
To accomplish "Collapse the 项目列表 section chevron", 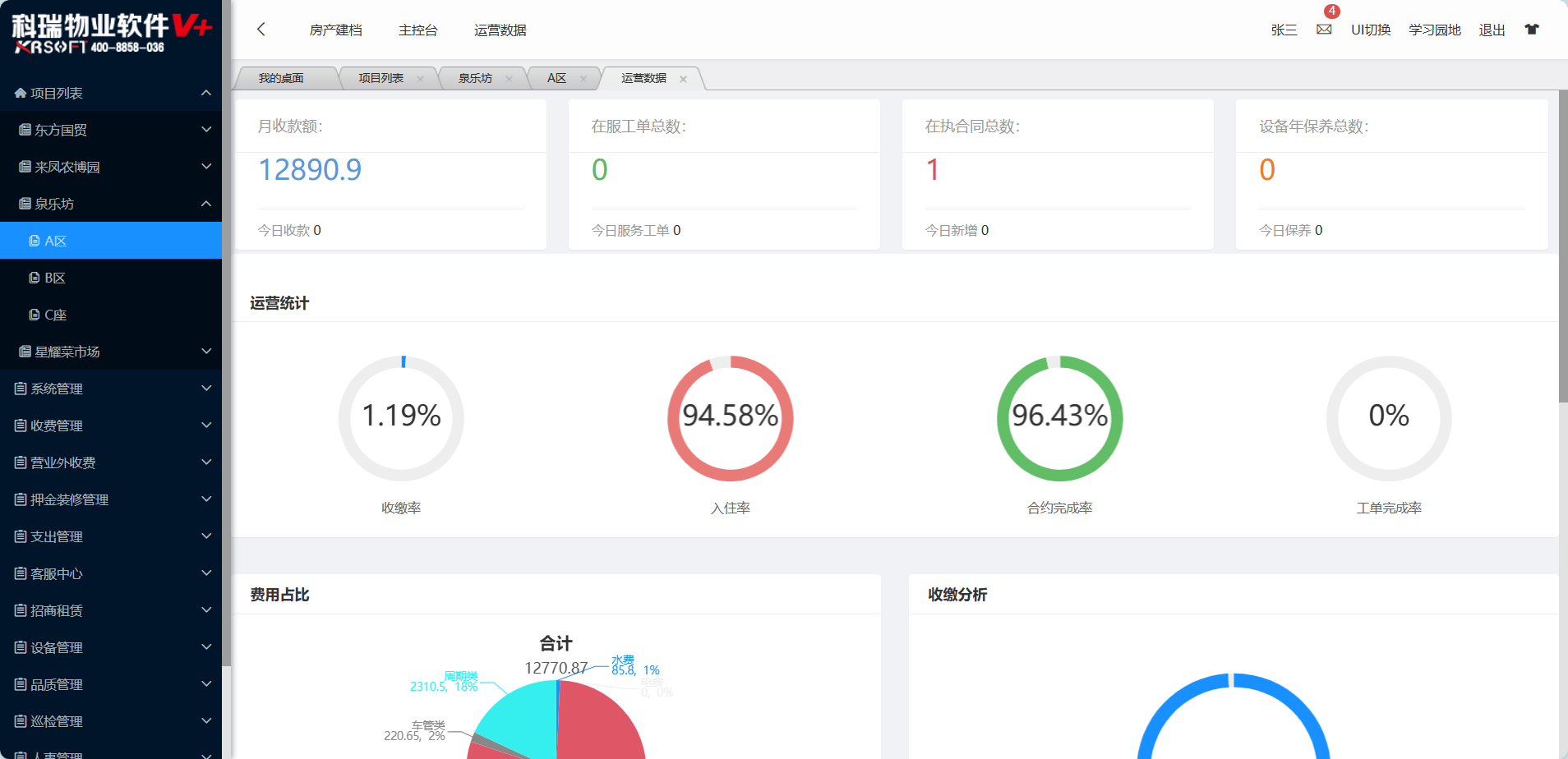I will pos(206,93).
